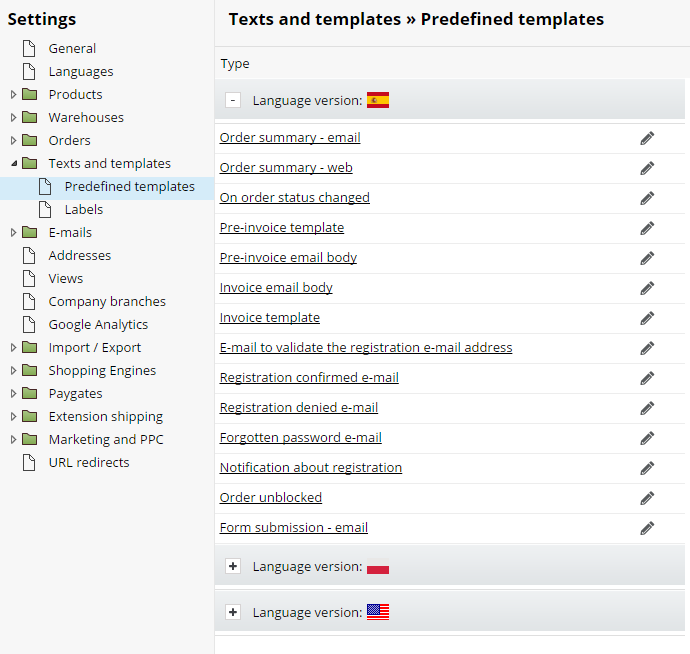Expand the Products folder in Settings tree
Image resolution: width=690 pixels, height=654 pixels.
click(13, 94)
